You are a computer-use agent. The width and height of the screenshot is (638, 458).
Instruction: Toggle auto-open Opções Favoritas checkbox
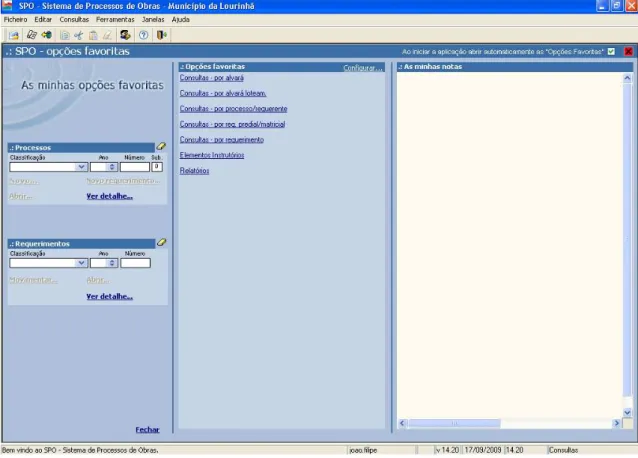(x=611, y=52)
